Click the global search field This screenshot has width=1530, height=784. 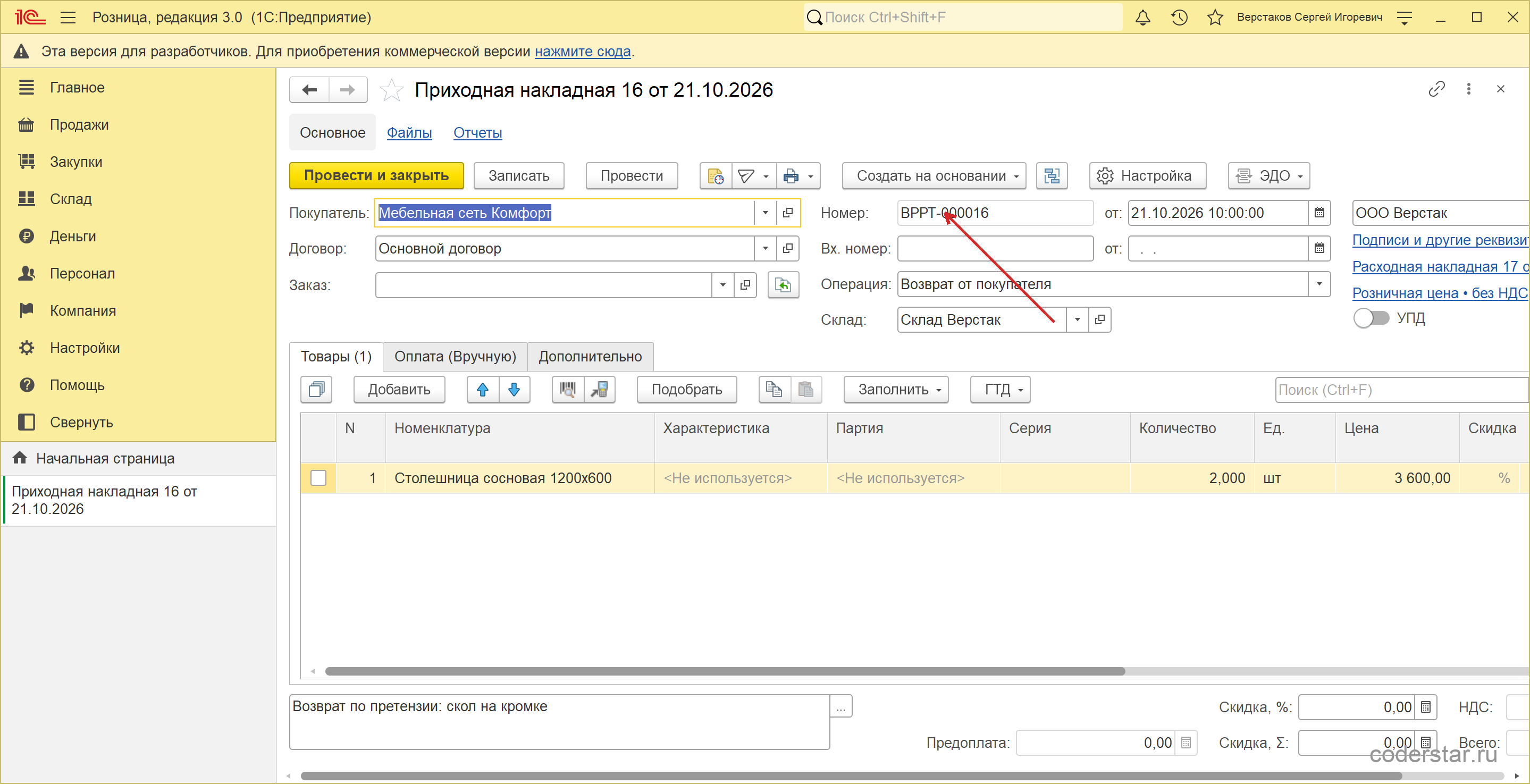click(963, 17)
